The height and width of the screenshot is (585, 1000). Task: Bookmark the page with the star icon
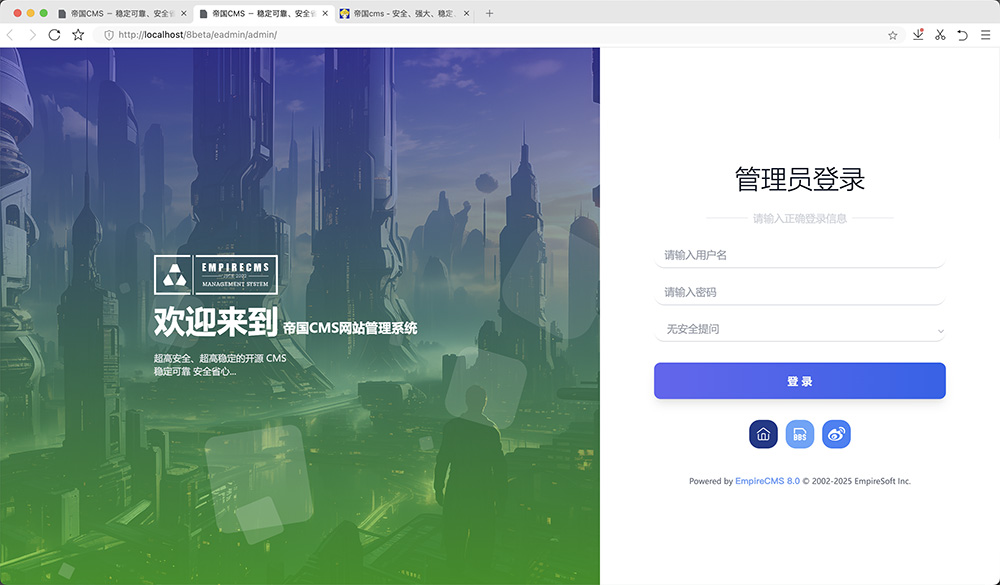(x=893, y=34)
